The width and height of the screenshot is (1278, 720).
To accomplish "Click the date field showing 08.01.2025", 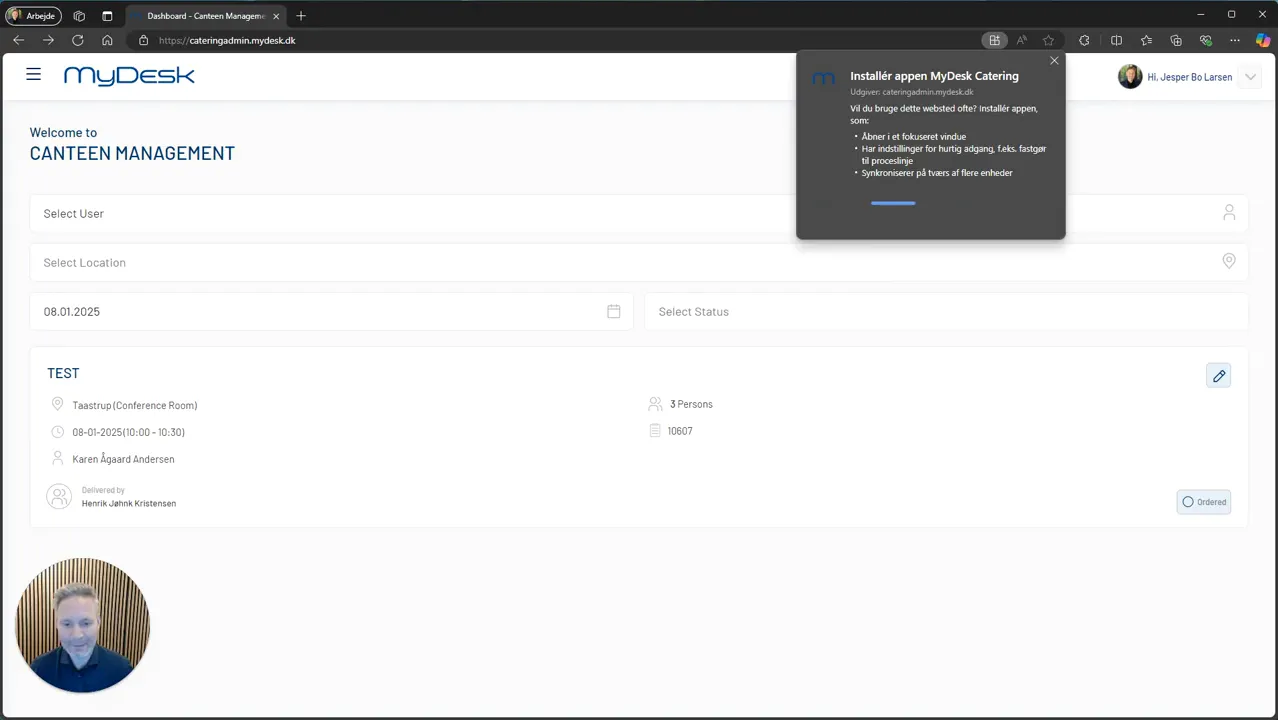I will (x=331, y=312).
